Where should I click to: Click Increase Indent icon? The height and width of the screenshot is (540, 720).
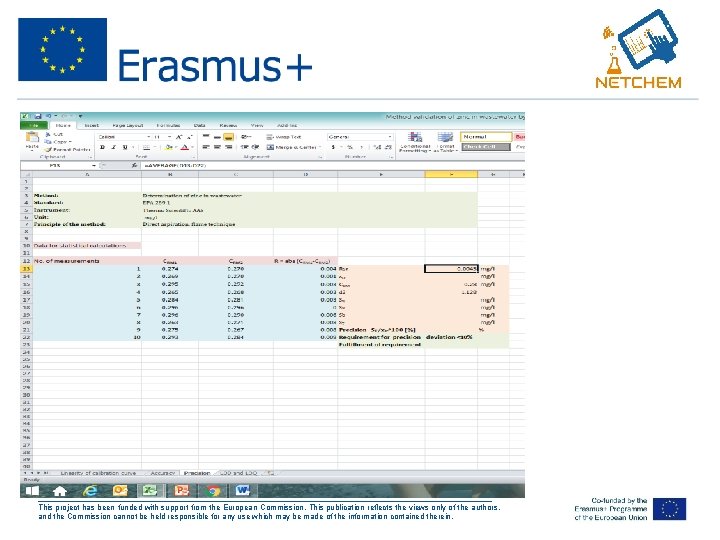[255, 147]
